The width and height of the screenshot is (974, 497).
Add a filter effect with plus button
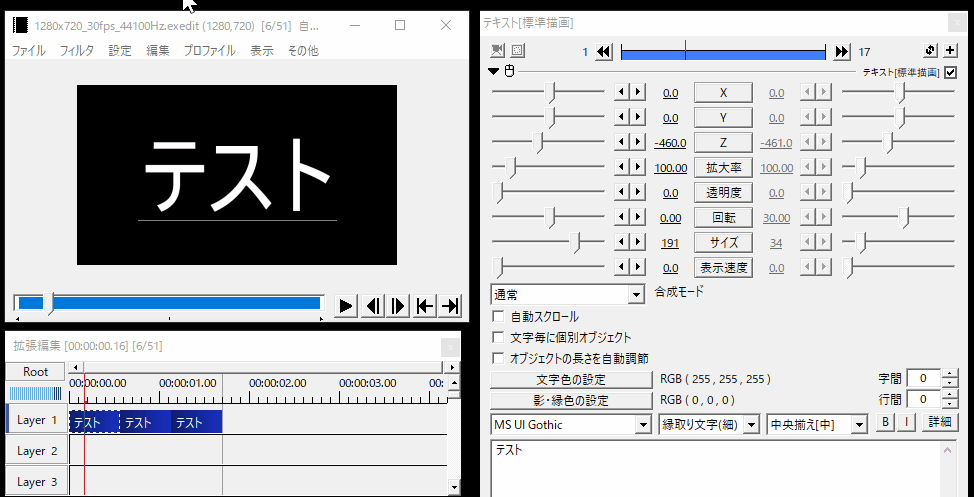[950, 51]
